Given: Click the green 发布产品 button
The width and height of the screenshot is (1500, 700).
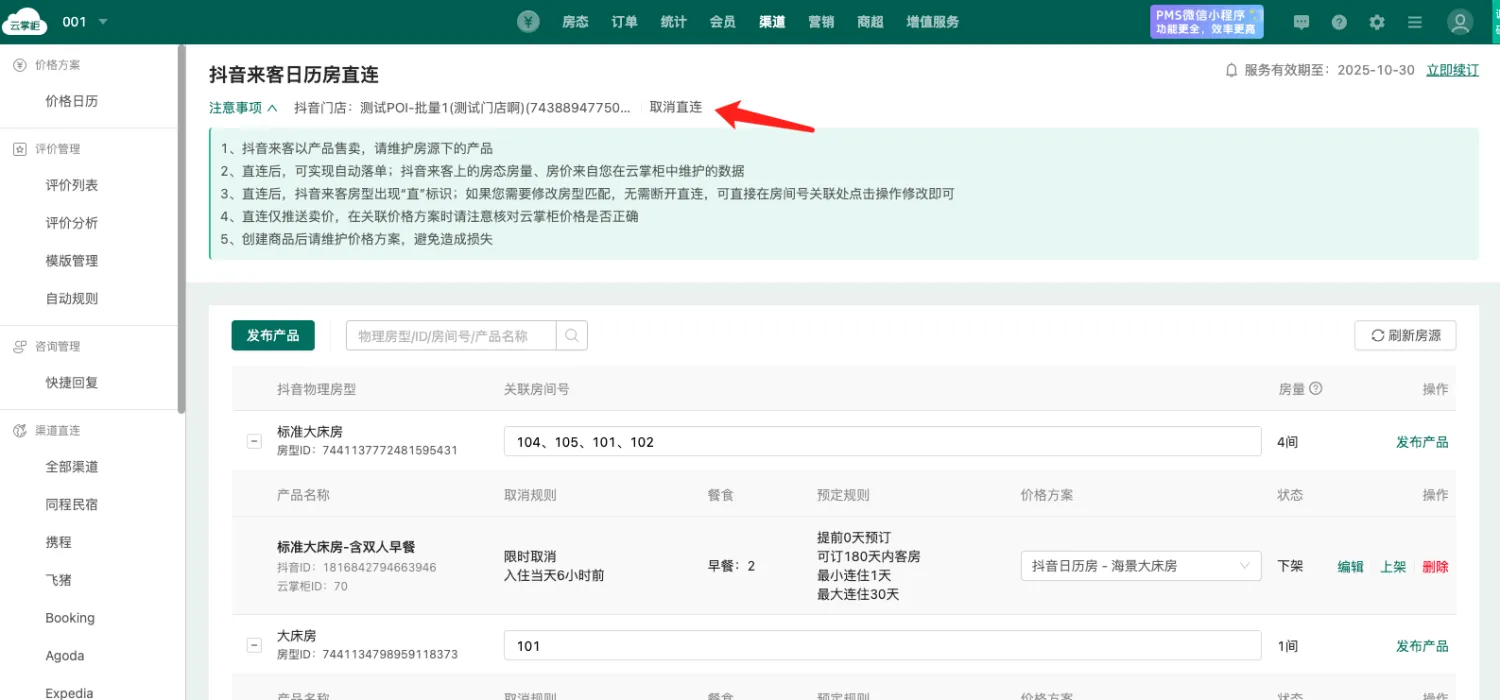Looking at the screenshot, I should coord(273,336).
